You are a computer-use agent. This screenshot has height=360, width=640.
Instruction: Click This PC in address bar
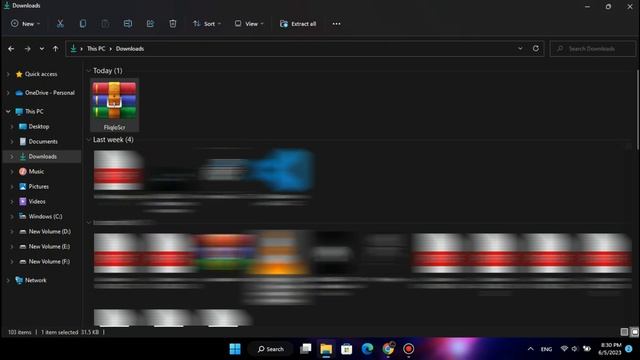click(x=96, y=49)
